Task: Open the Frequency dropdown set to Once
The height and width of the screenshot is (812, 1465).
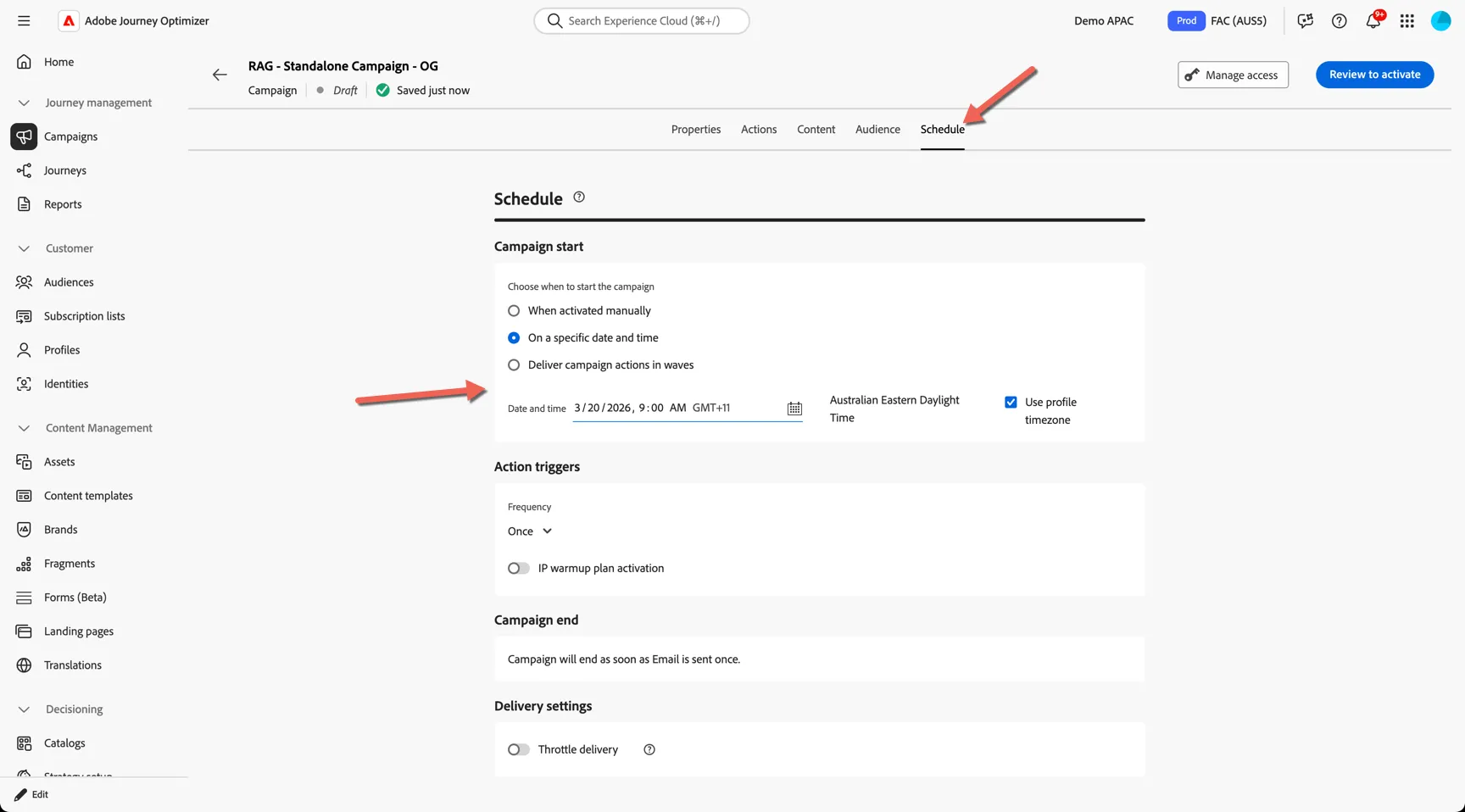Action: coord(530,531)
